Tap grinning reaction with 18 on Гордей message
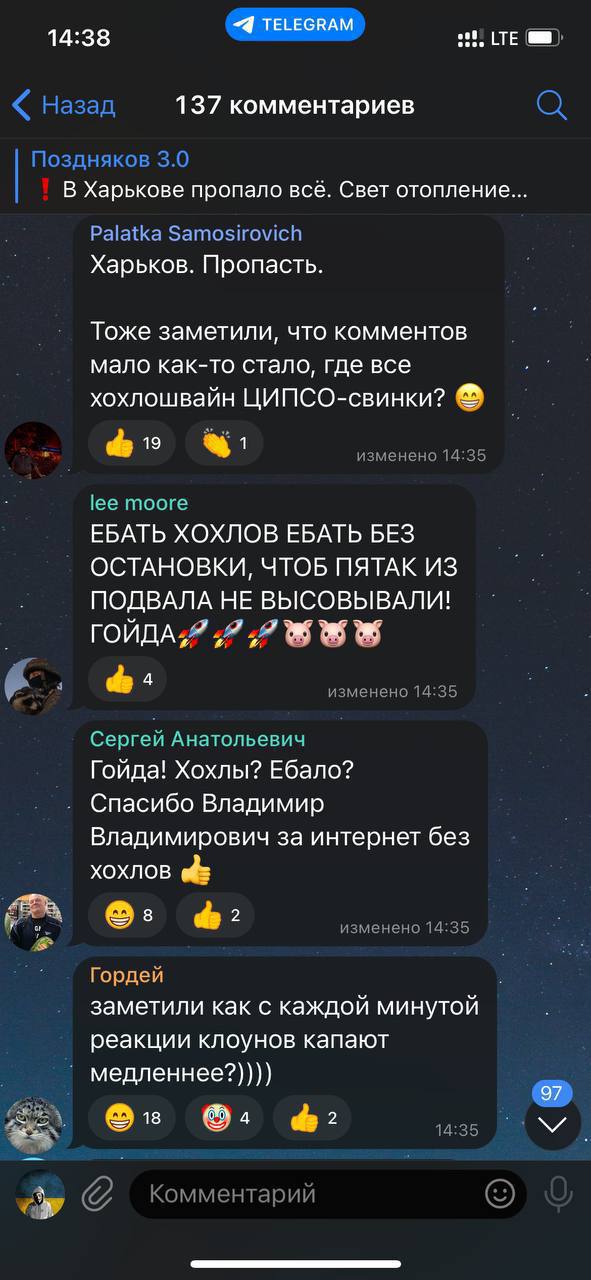The width and height of the screenshot is (591, 1280). click(x=133, y=1117)
